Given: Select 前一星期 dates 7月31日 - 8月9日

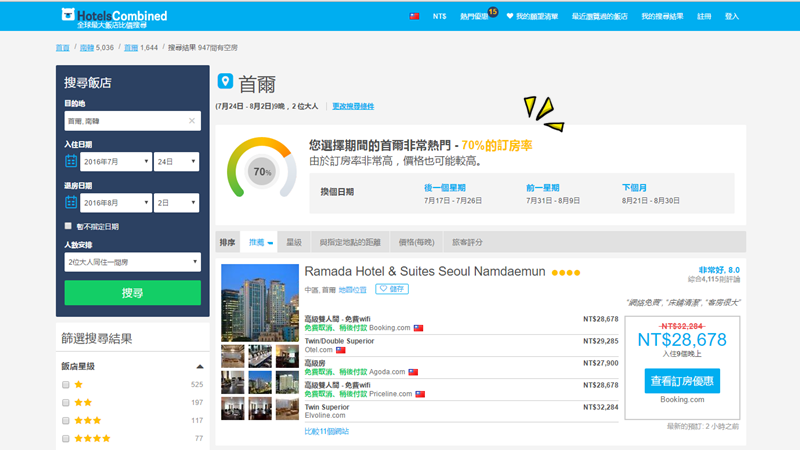Looking at the screenshot, I should [553, 194].
